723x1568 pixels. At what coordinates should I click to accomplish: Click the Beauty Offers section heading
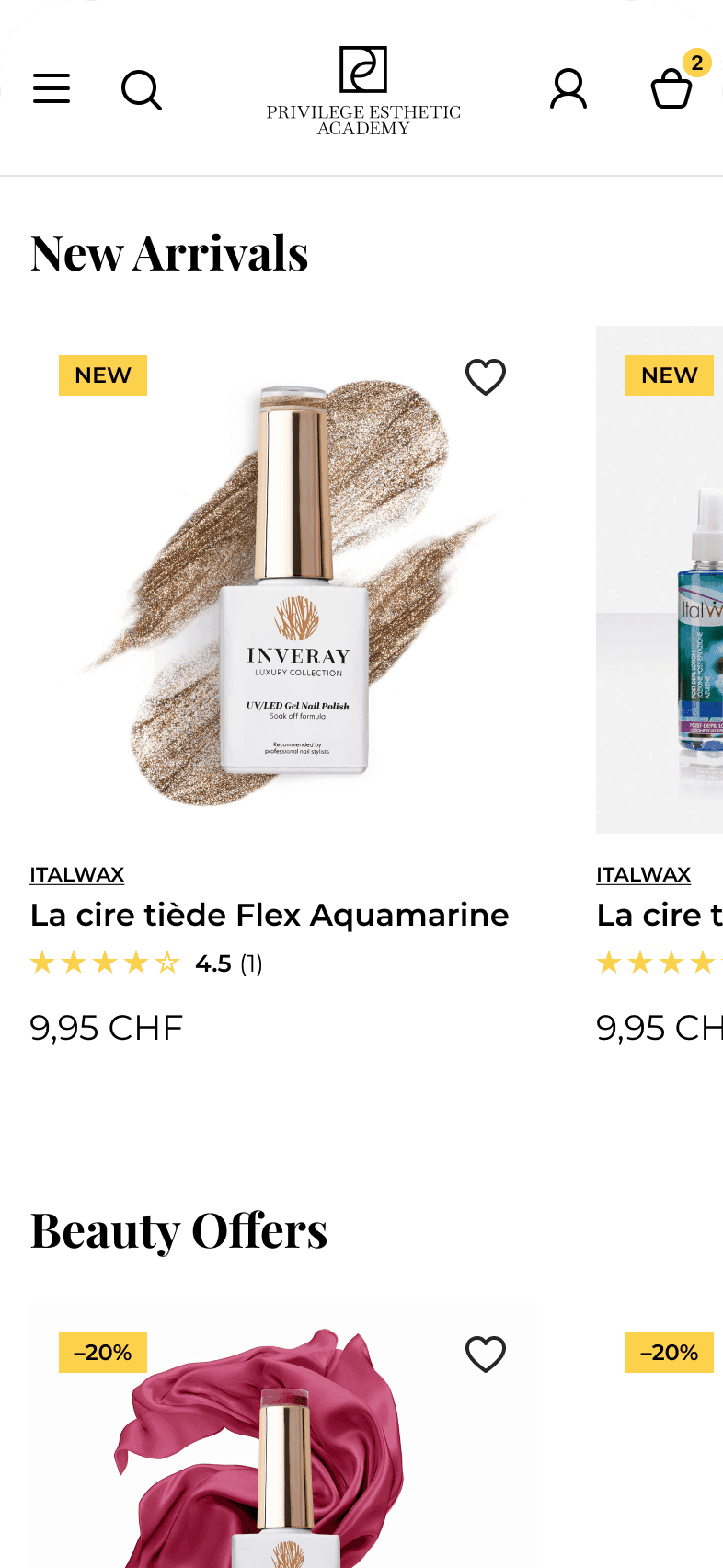179,1230
